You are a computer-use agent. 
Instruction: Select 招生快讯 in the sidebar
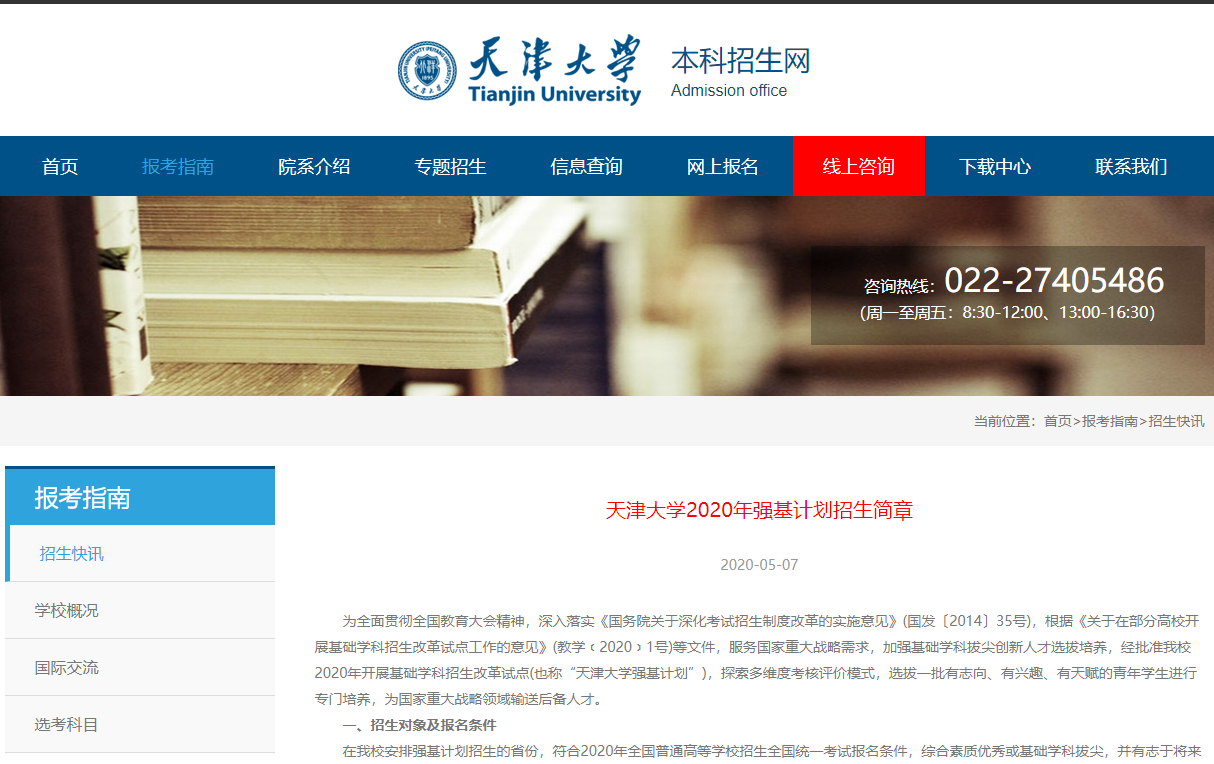[140, 553]
